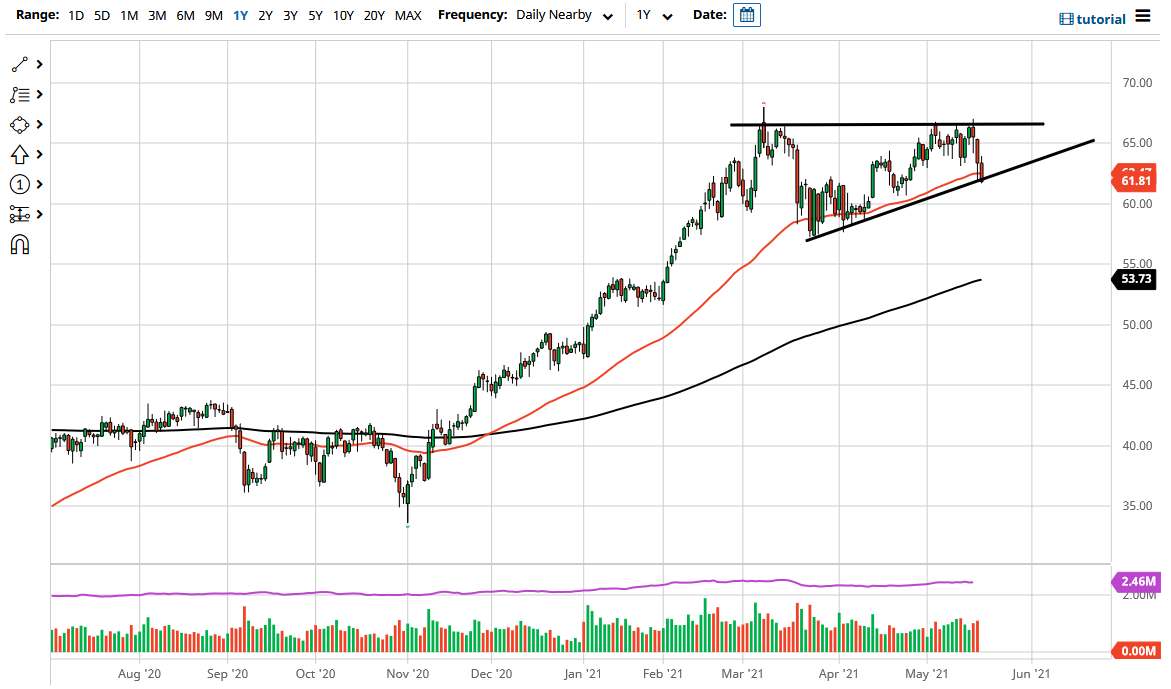Open the Daily Nearby frequency dropdown
Screen dimensions: 1171x689
(x=565, y=15)
